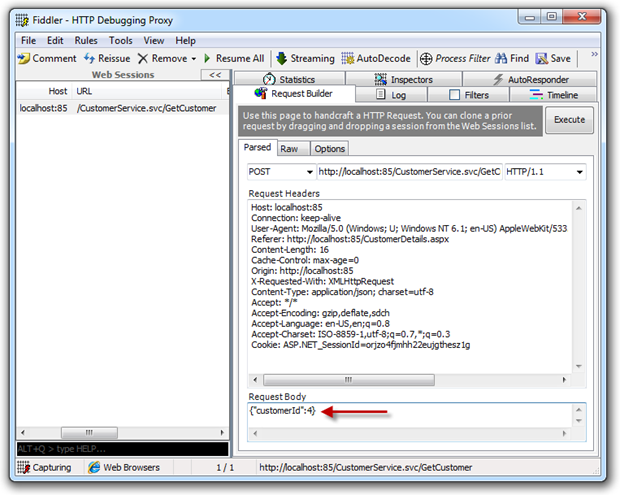Toggle AutoDecode icon
This screenshot has height=495, width=620.
348,59
